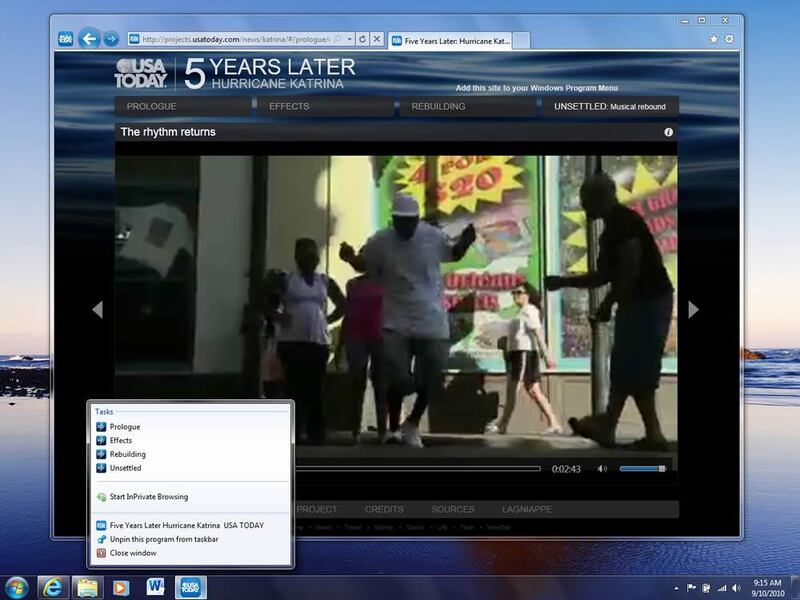
Task: Click the SOURCES link below the video
Action: click(452, 509)
